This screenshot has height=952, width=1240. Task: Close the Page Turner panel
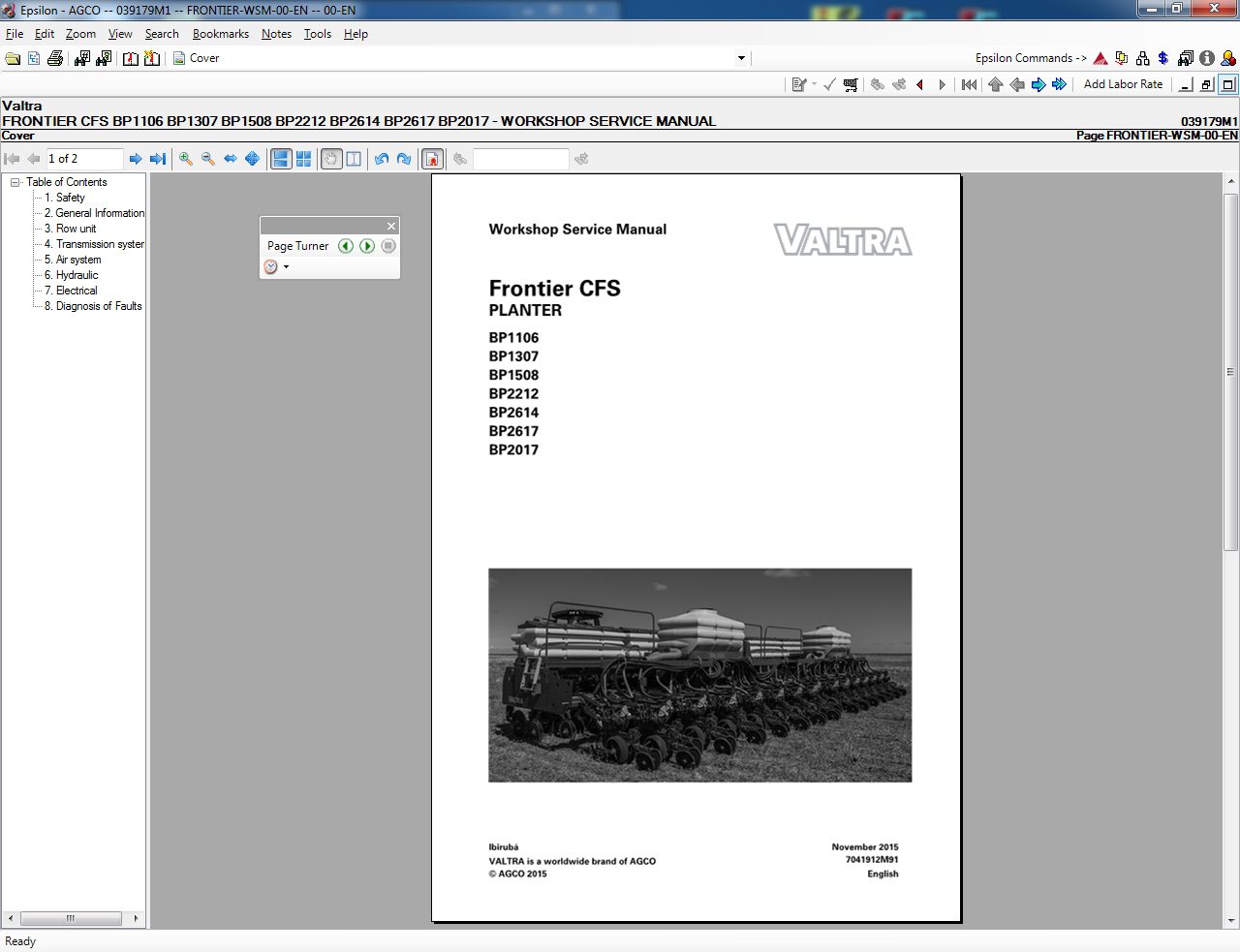tap(391, 226)
